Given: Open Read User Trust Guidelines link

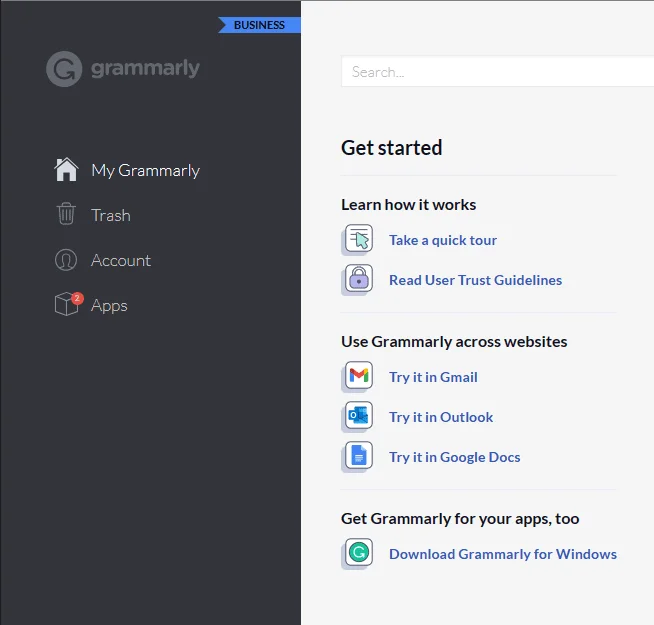Looking at the screenshot, I should pyautogui.click(x=475, y=280).
